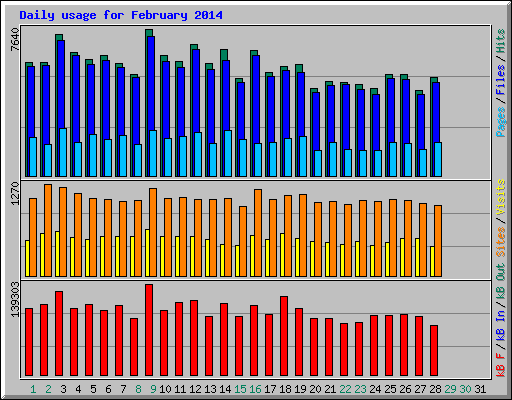Click the Files legend label
This screenshot has height=400, width=512.
point(501,80)
